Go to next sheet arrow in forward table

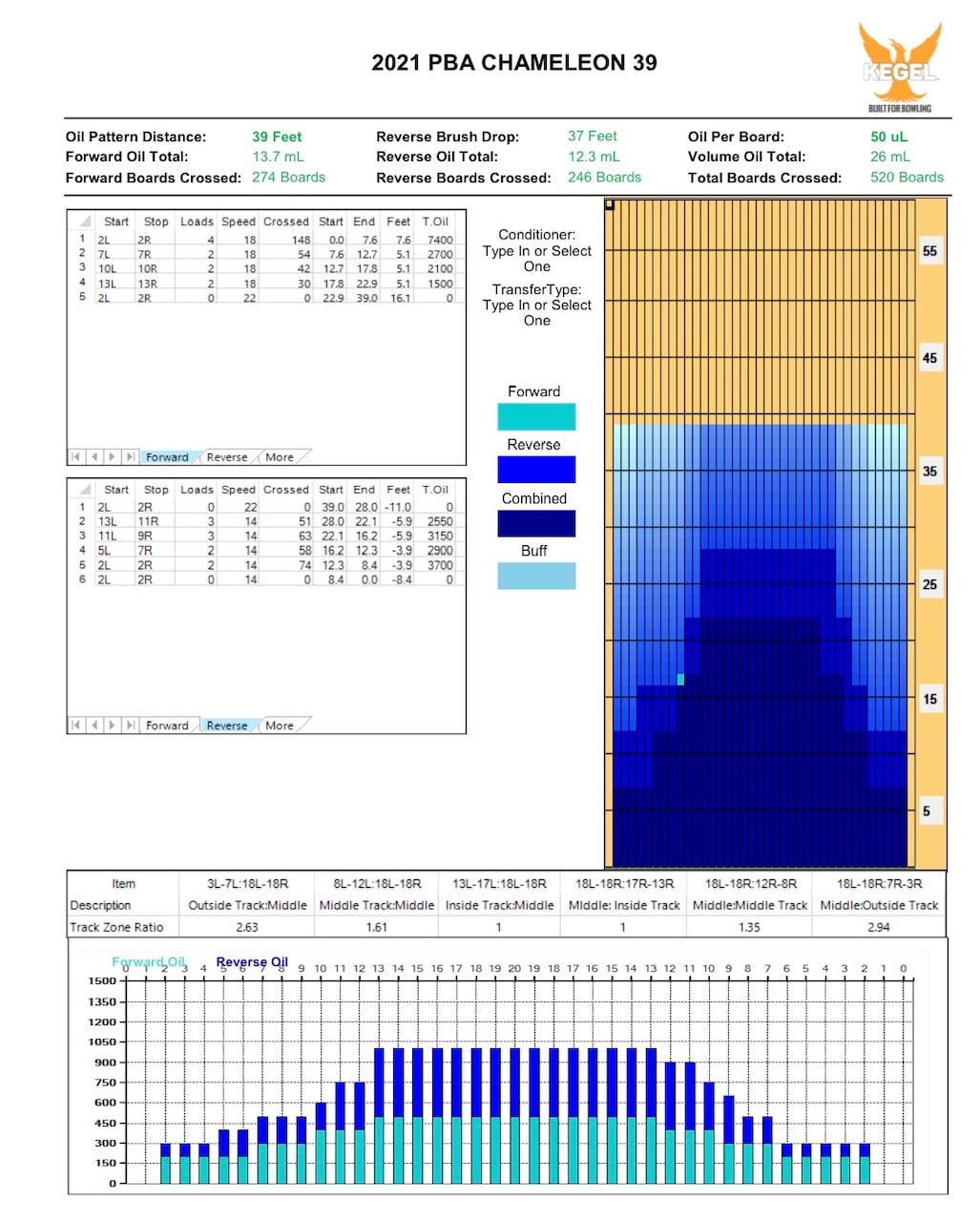click(112, 457)
